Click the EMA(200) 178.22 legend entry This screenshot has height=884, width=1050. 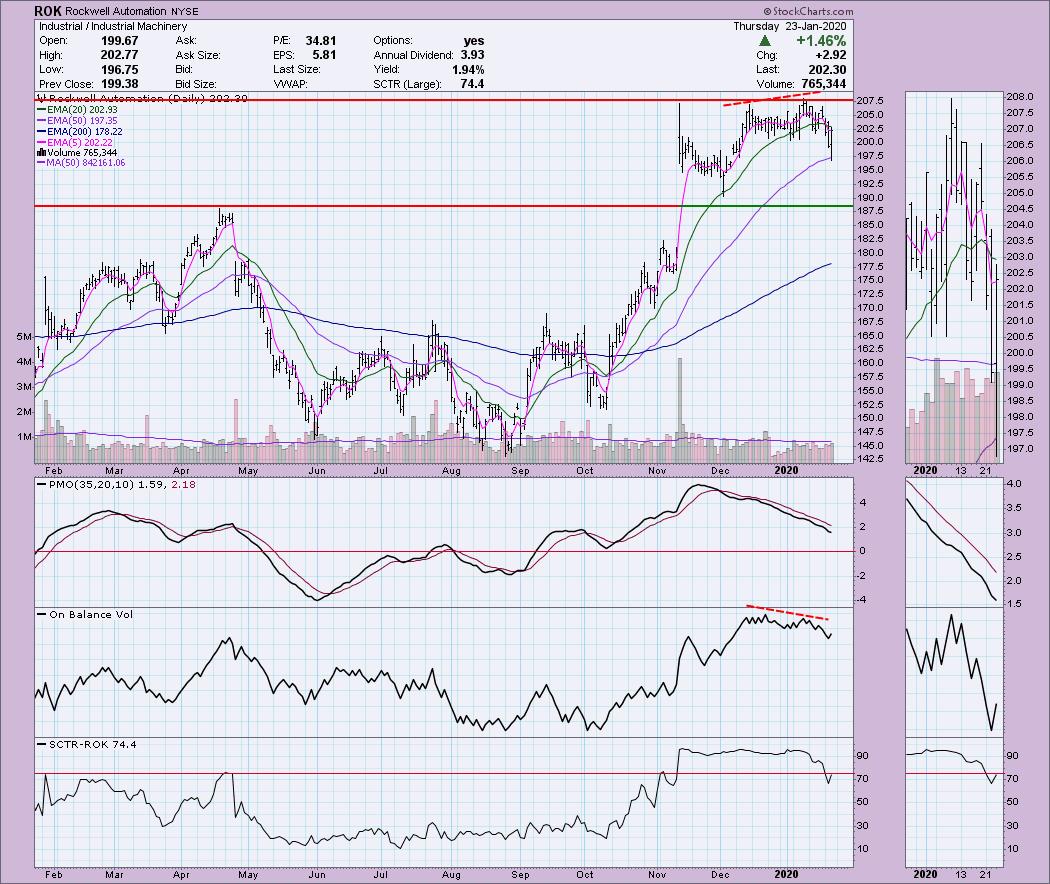(x=80, y=132)
